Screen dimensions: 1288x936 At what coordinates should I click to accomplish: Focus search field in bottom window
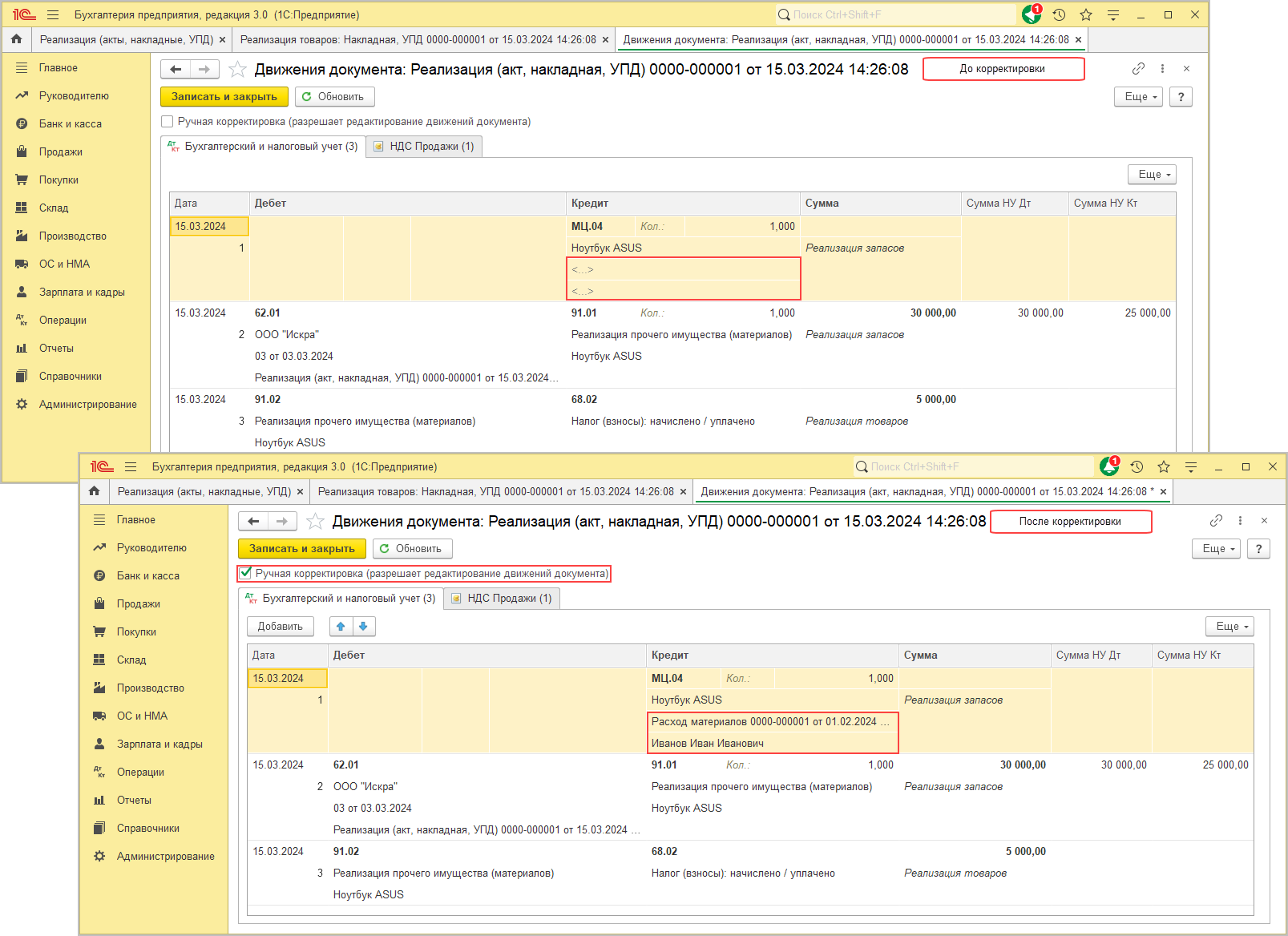[973, 466]
